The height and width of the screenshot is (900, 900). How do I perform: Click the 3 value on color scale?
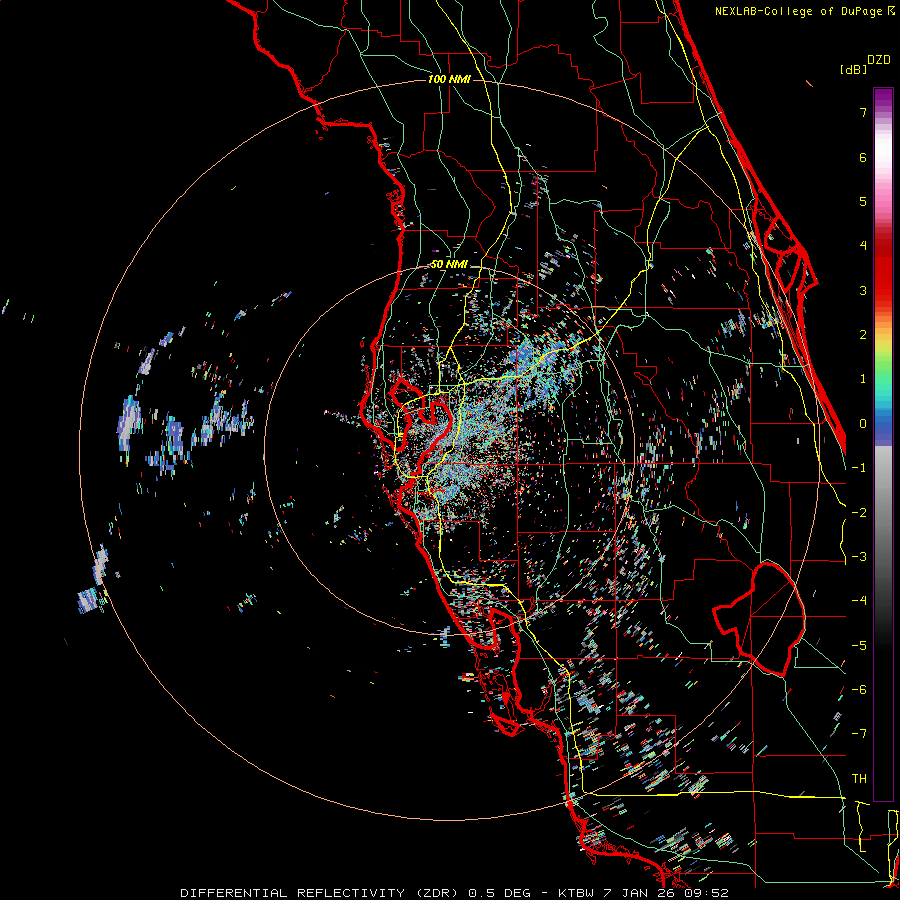[863, 290]
